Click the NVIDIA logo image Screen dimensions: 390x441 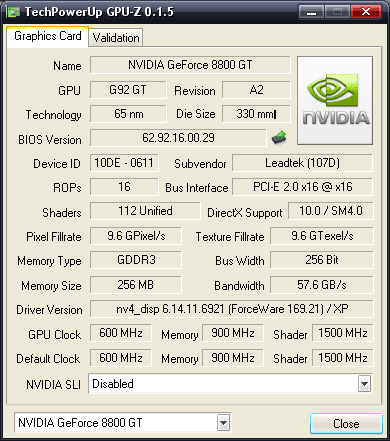tap(335, 100)
